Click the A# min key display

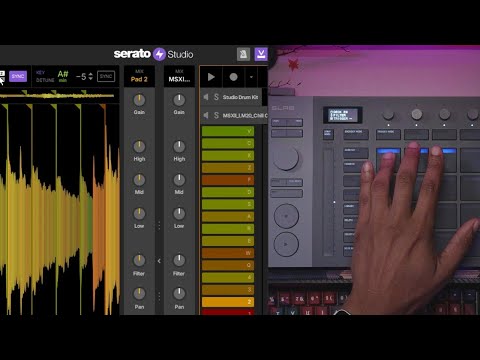[x=63, y=76]
